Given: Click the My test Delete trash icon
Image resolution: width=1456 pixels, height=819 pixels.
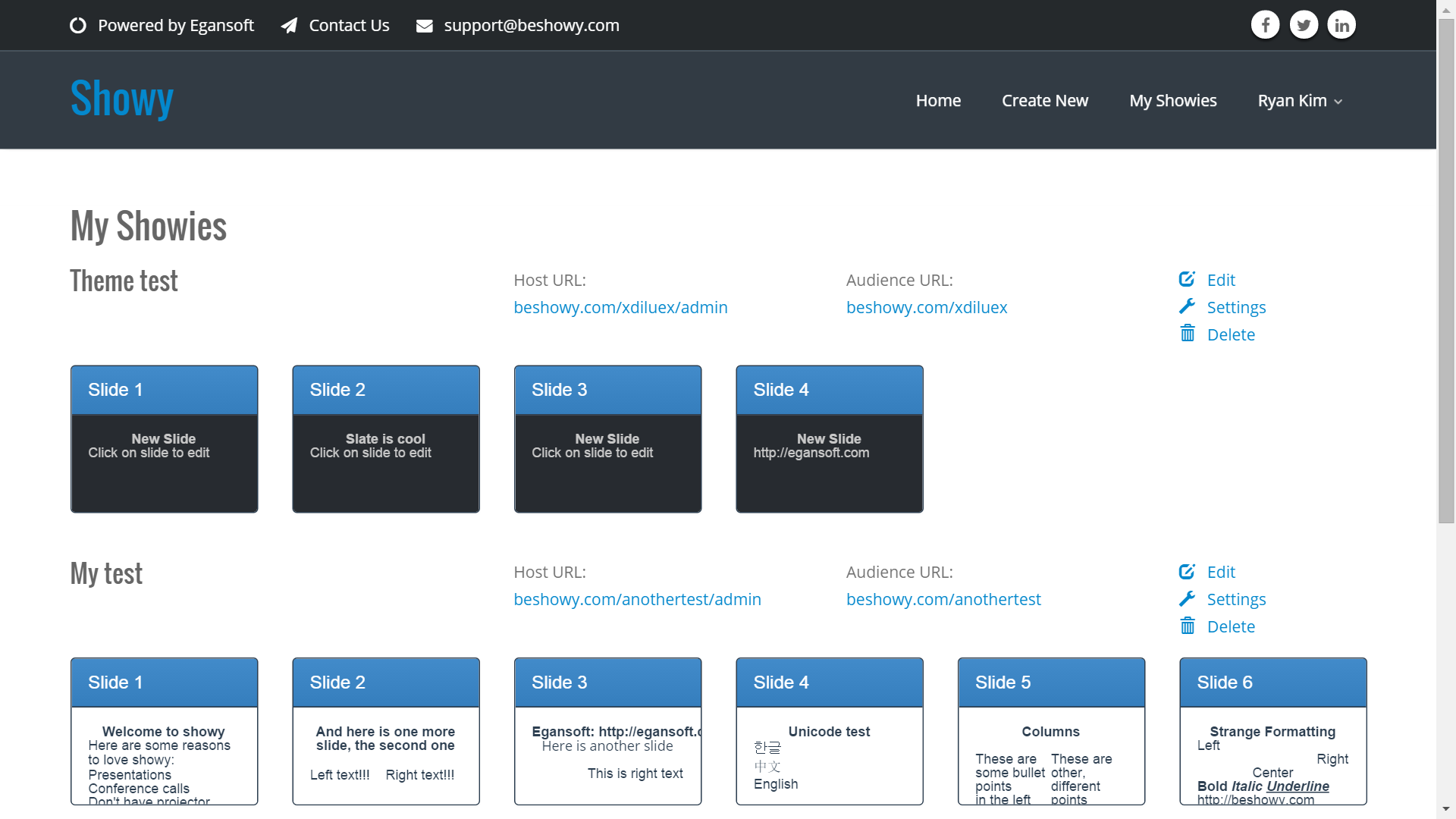Looking at the screenshot, I should click(1188, 626).
